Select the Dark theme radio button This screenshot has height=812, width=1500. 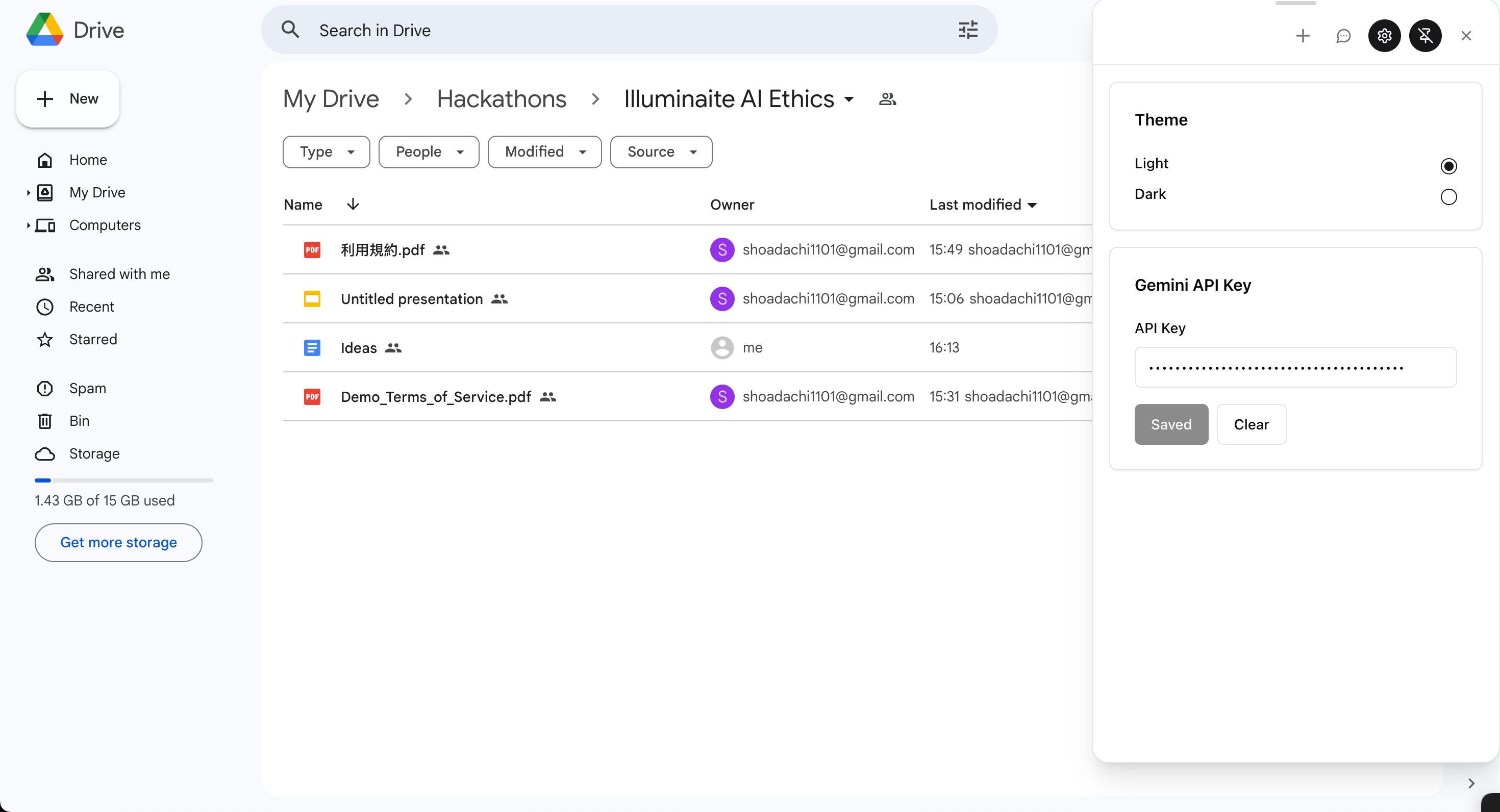1448,197
